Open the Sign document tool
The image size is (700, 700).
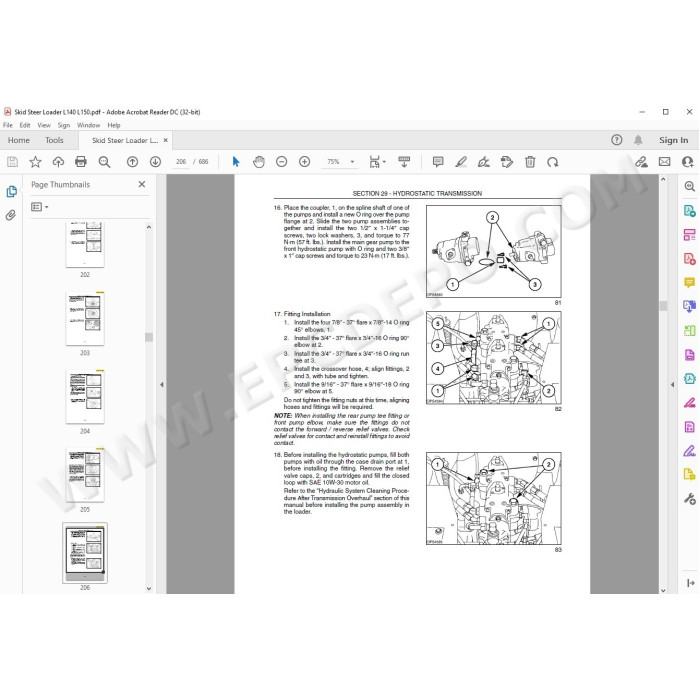pyautogui.click(x=483, y=162)
